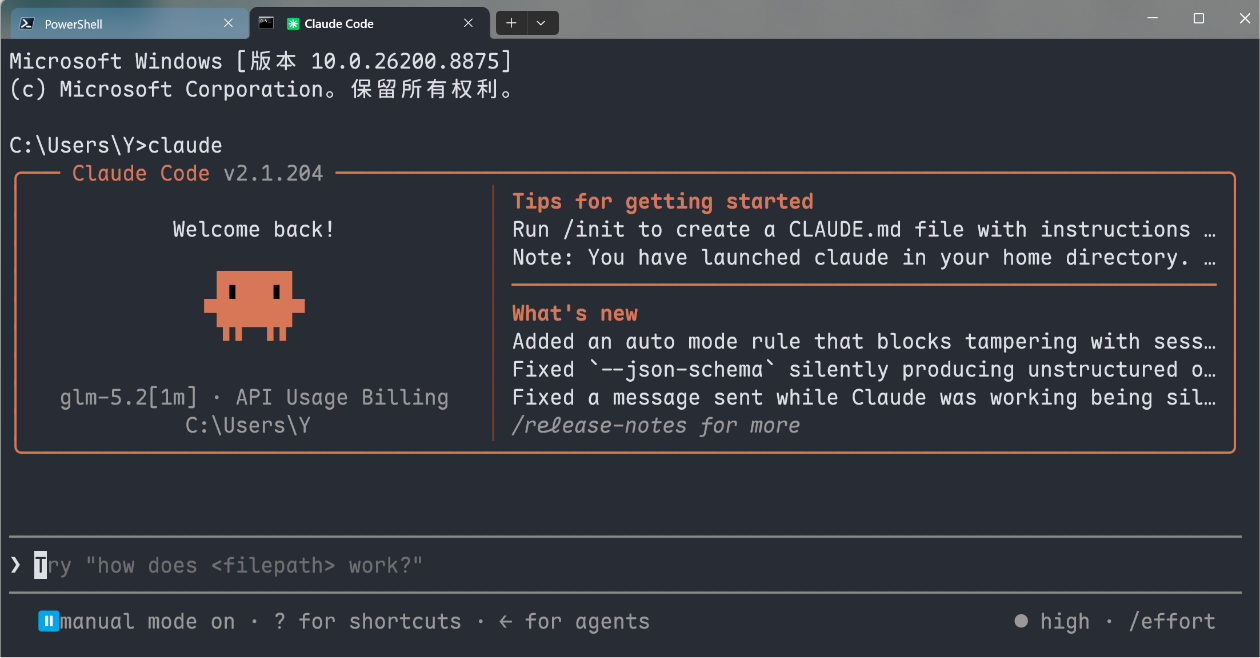Click the '← for agents' hint
The image size is (1260, 658).
[x=574, y=622]
